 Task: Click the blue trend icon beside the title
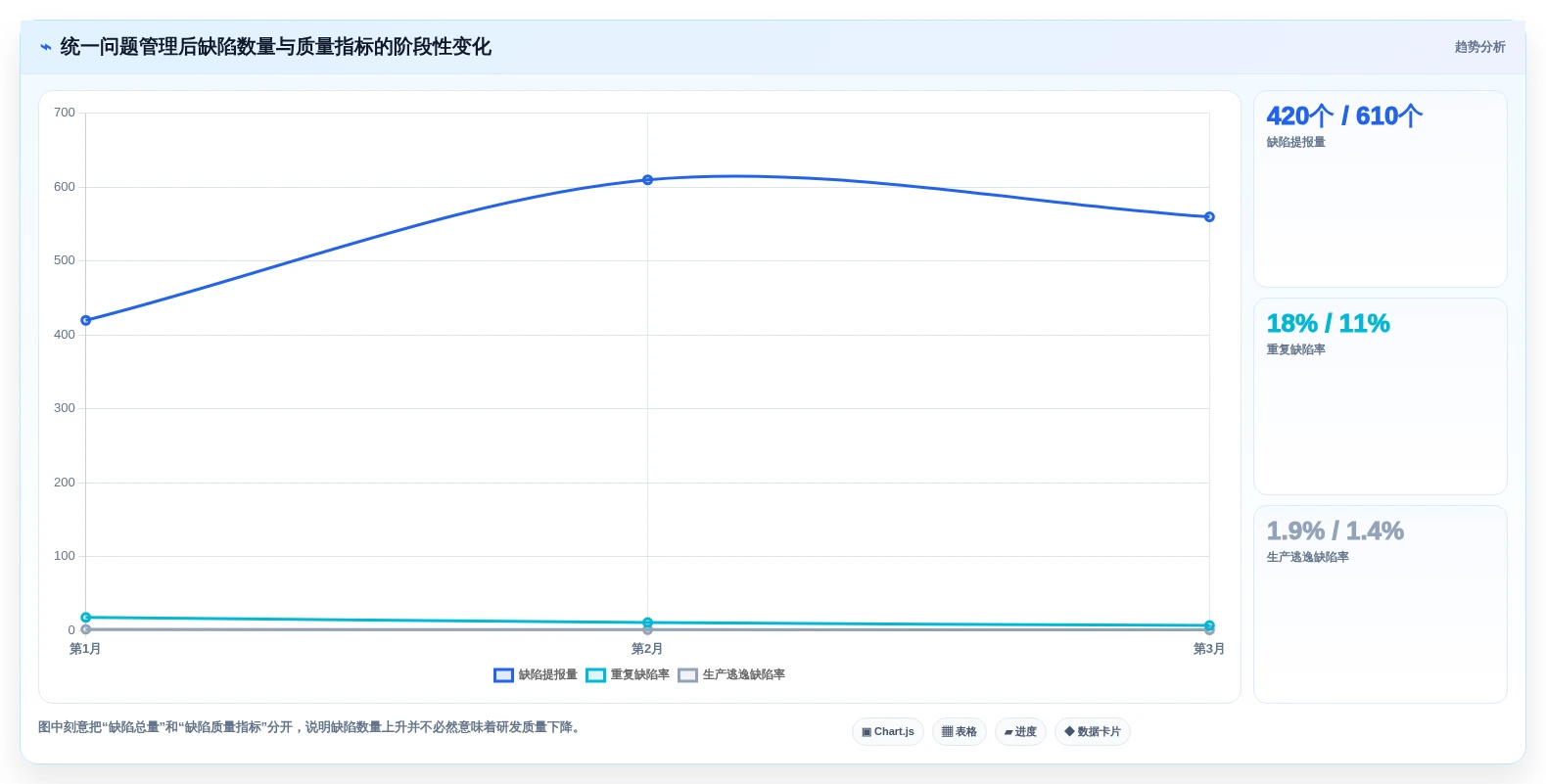[x=45, y=47]
